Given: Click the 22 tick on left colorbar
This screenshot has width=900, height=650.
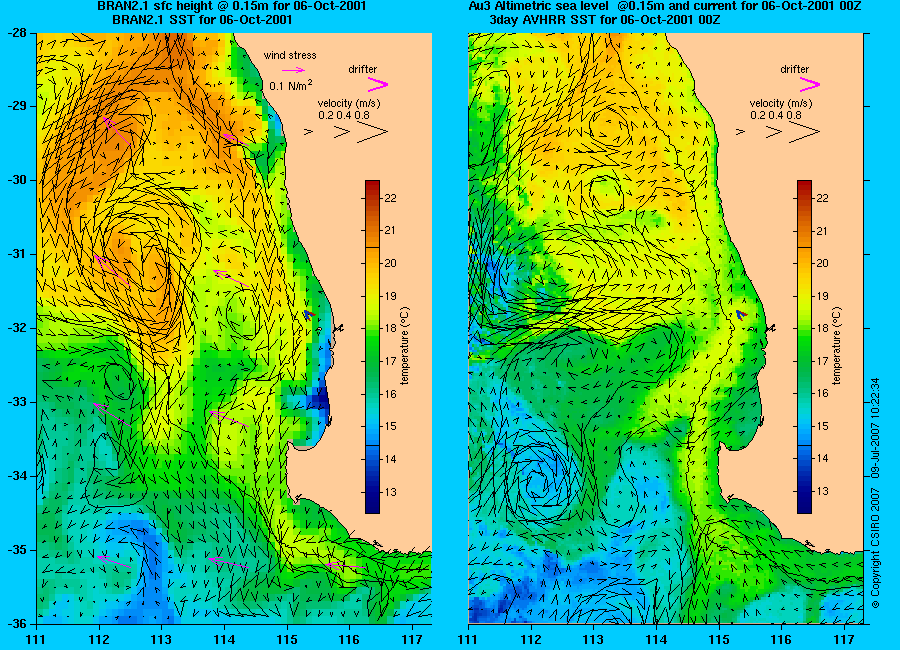Looking at the screenshot, I should (x=391, y=198).
